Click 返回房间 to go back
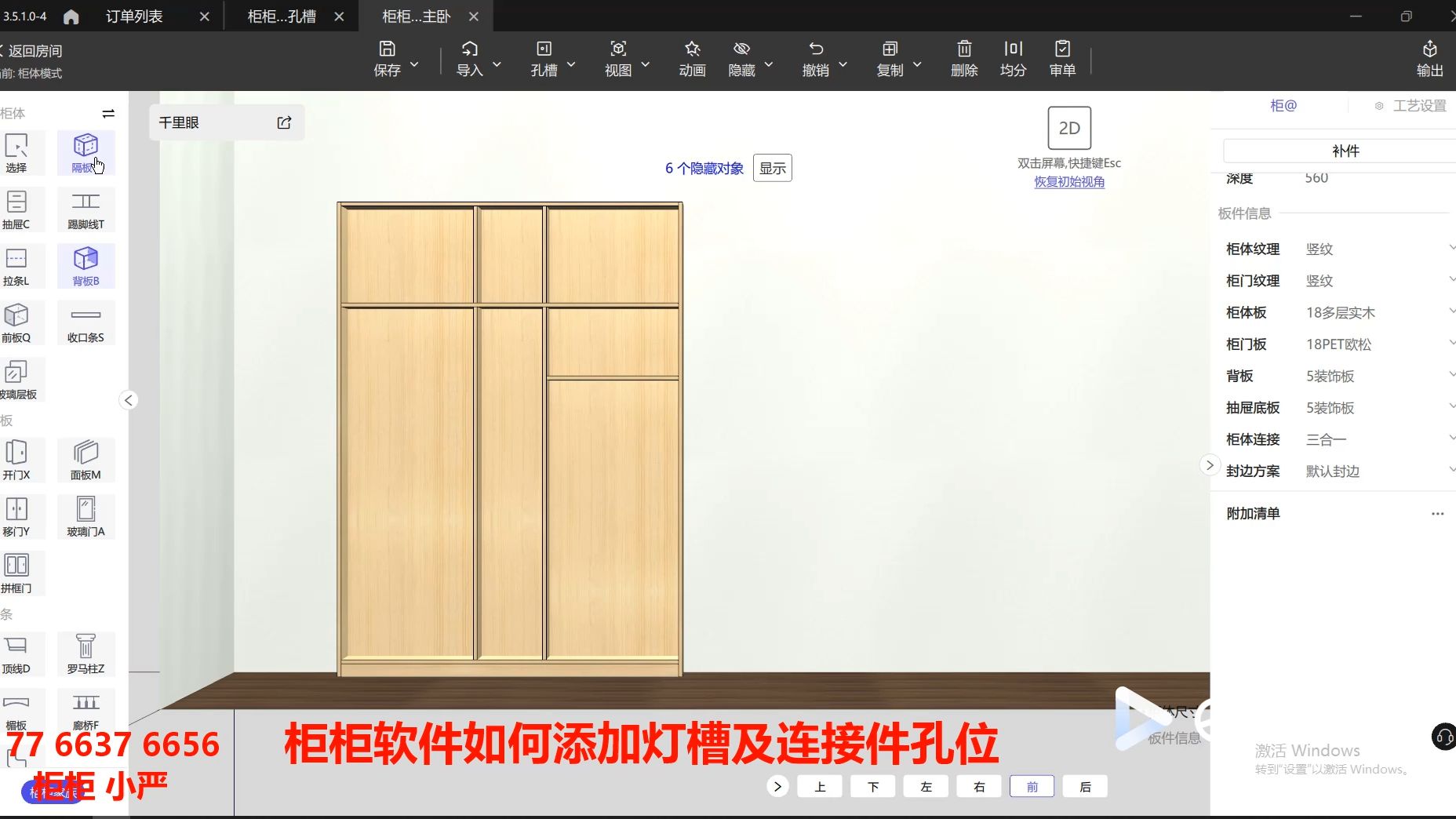 pos(31,51)
